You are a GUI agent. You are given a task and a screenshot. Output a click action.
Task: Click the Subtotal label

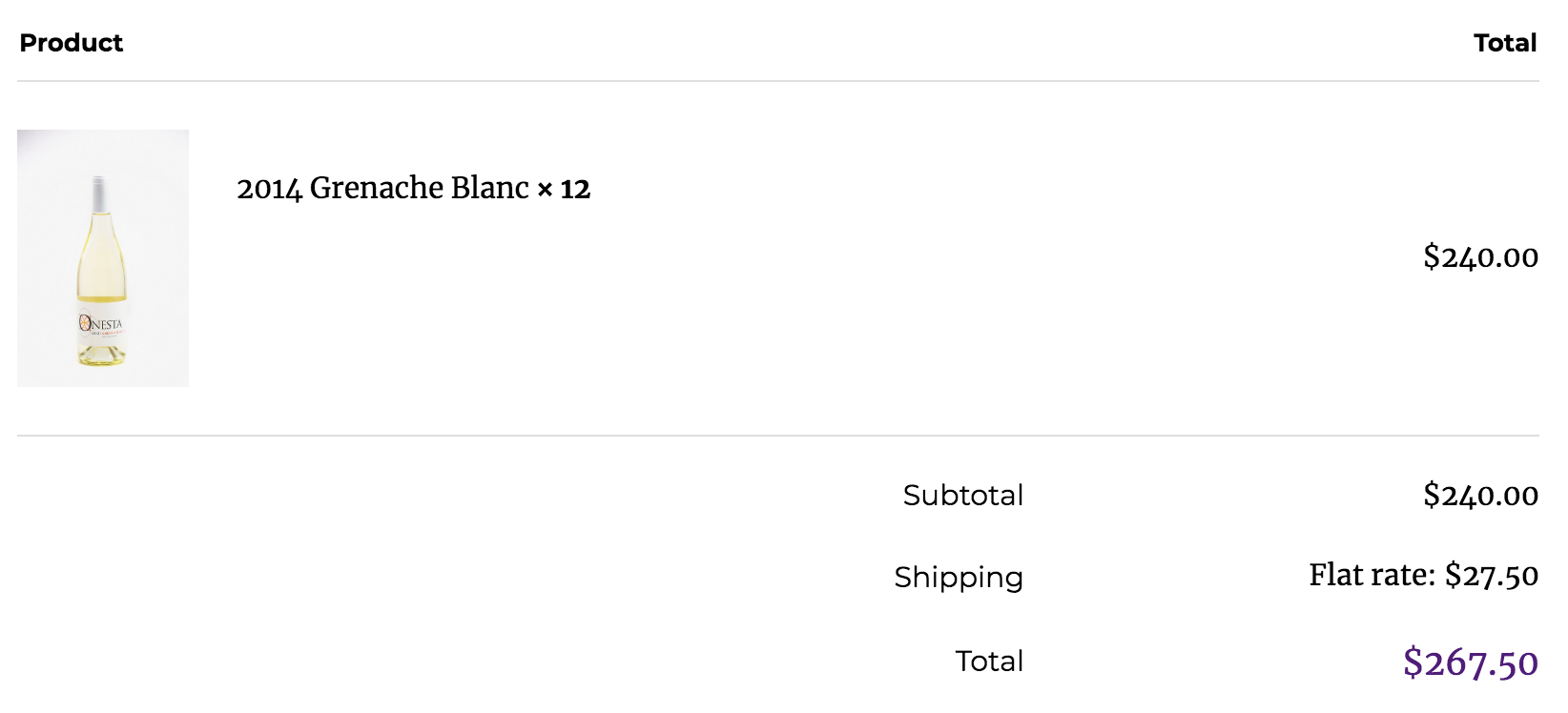coord(963,495)
